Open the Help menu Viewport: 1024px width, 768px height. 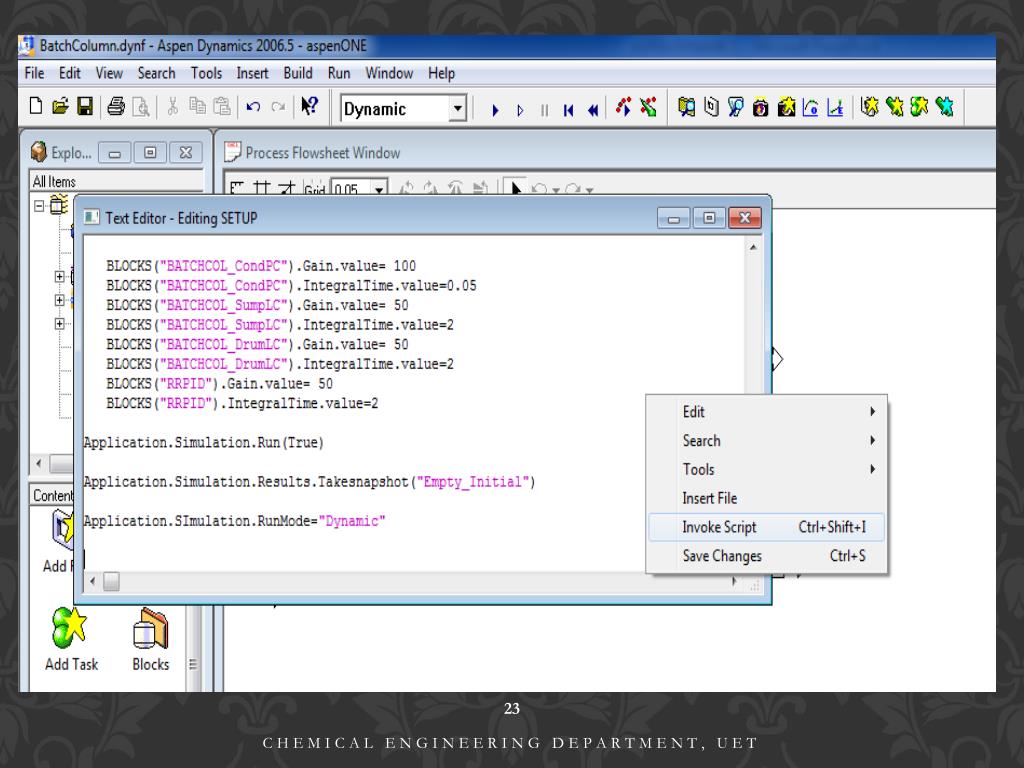[x=441, y=73]
